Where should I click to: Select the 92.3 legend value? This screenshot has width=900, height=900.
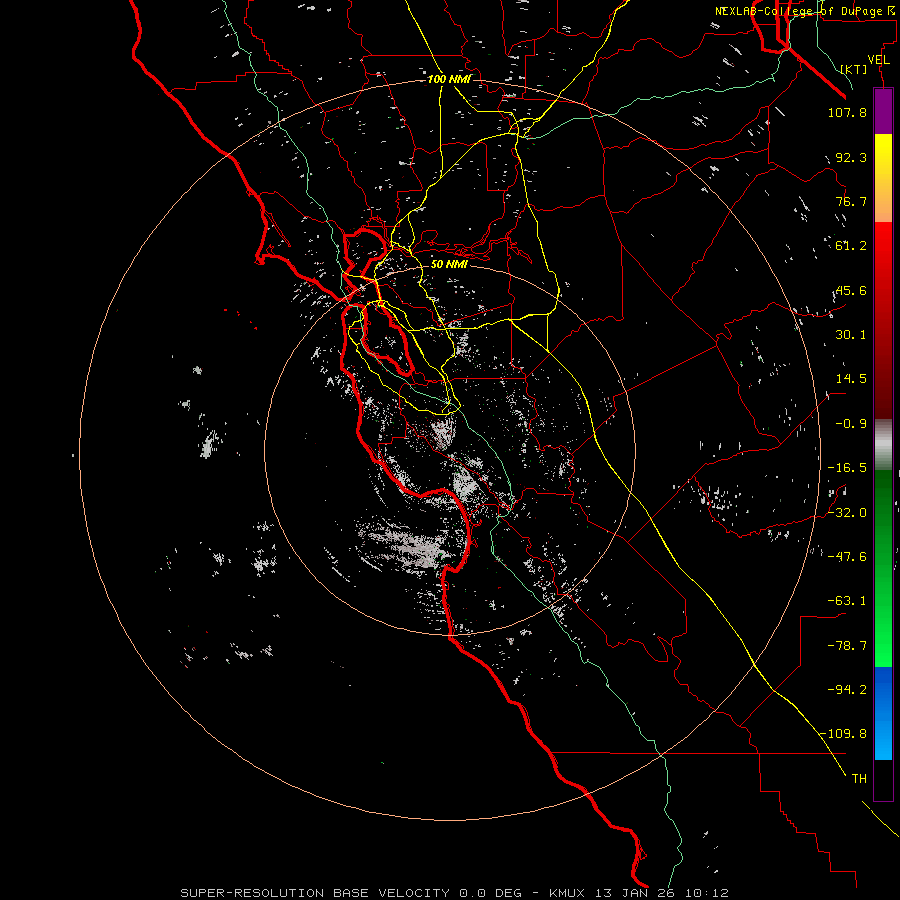[x=851, y=157]
